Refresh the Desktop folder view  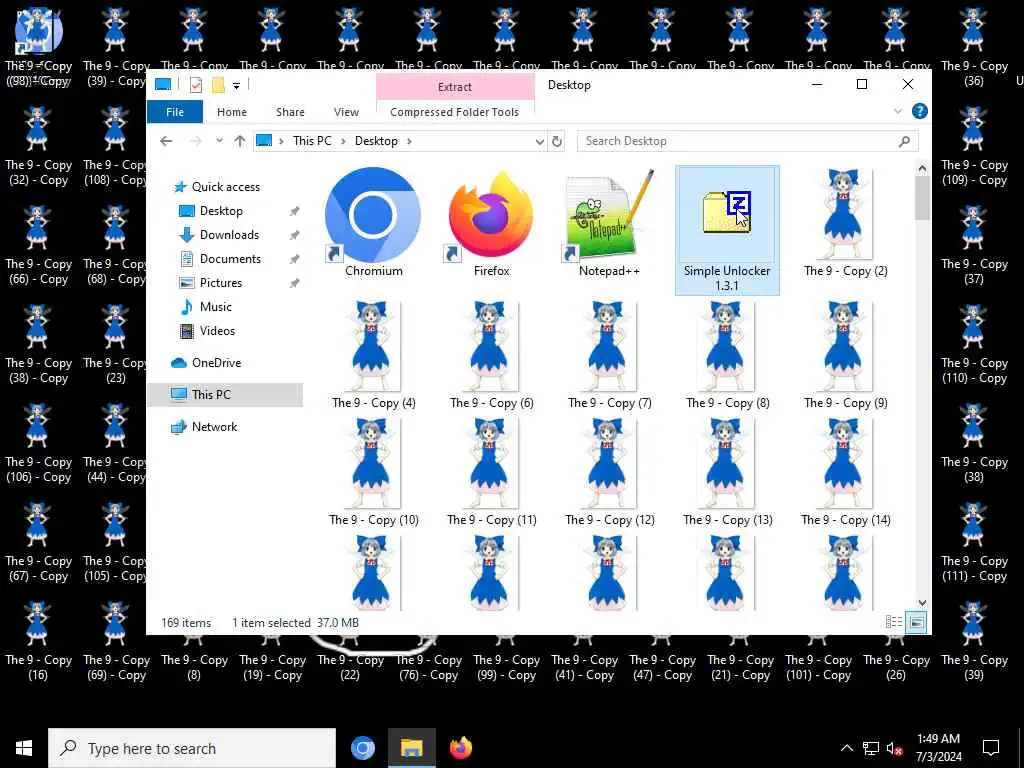(556, 141)
